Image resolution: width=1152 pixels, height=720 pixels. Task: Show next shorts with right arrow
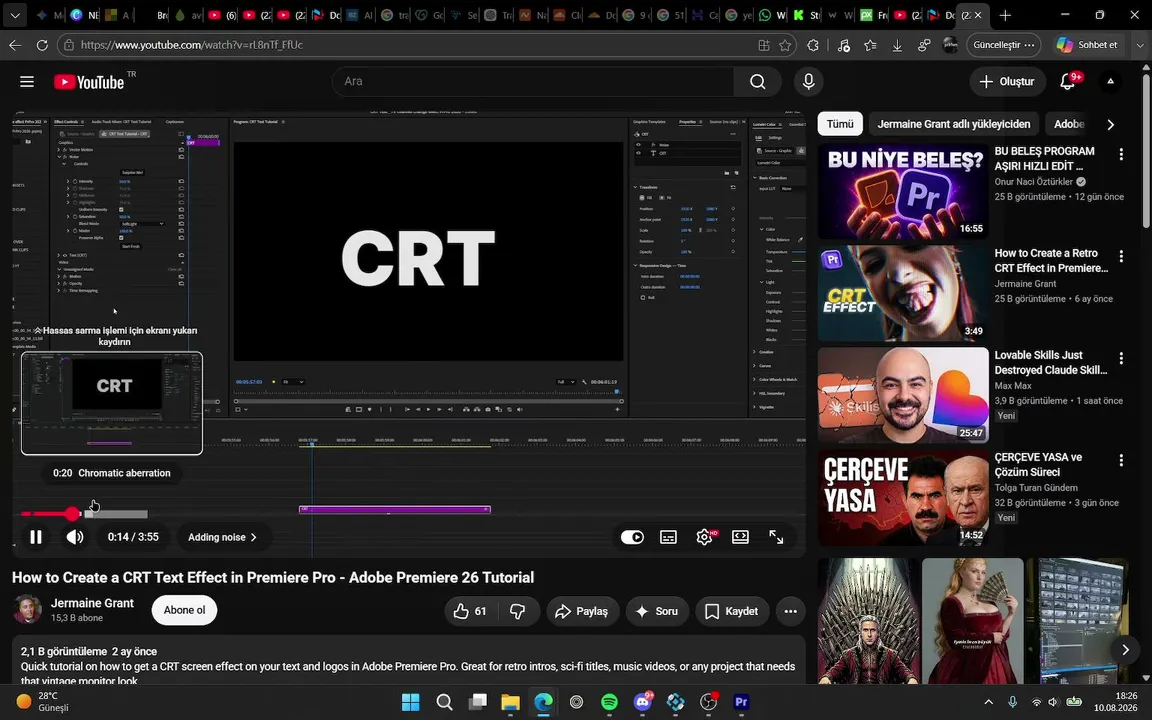[1125, 649]
